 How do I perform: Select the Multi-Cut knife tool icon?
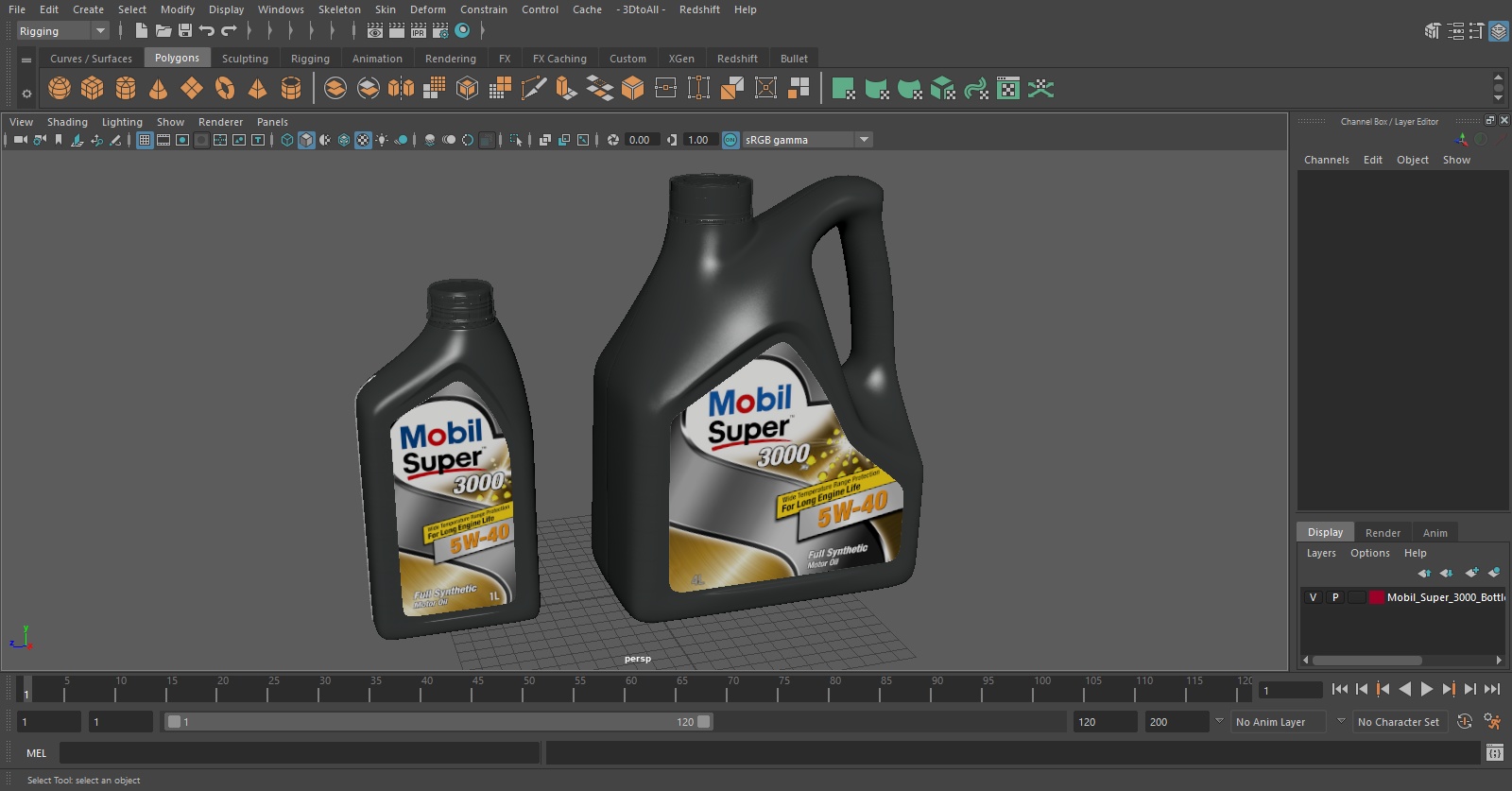(x=533, y=89)
